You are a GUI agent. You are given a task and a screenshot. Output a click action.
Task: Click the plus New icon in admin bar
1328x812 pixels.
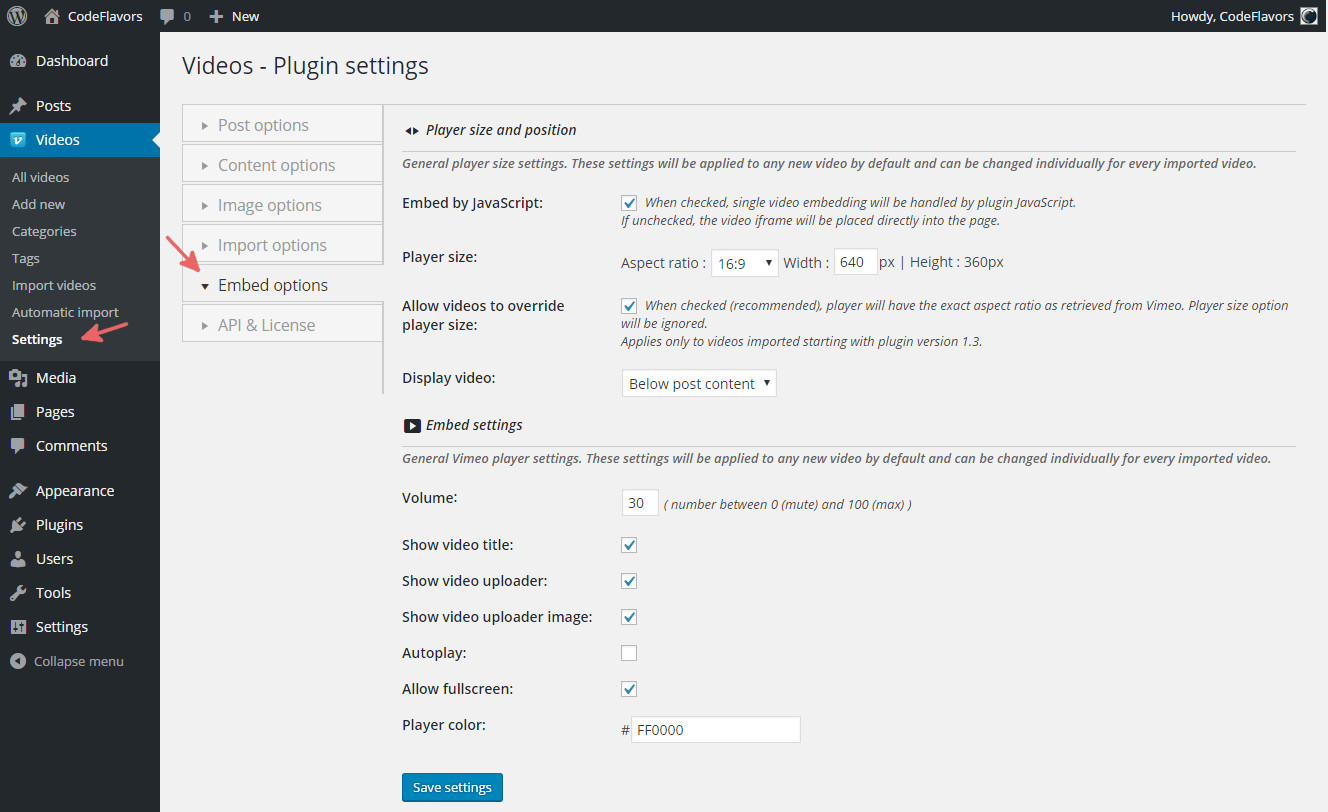[215, 16]
